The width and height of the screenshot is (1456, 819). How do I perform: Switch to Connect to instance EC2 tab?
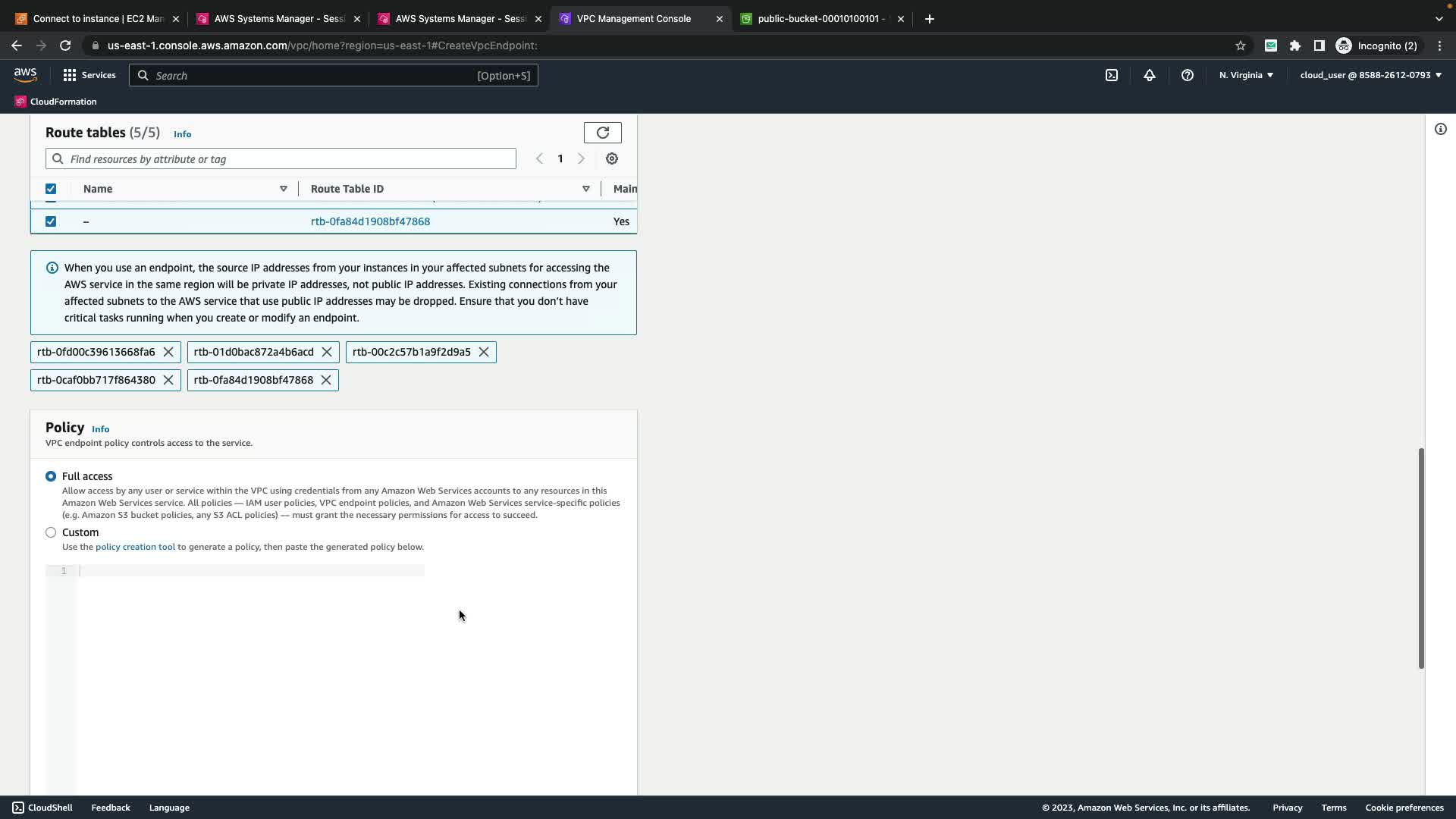click(97, 19)
